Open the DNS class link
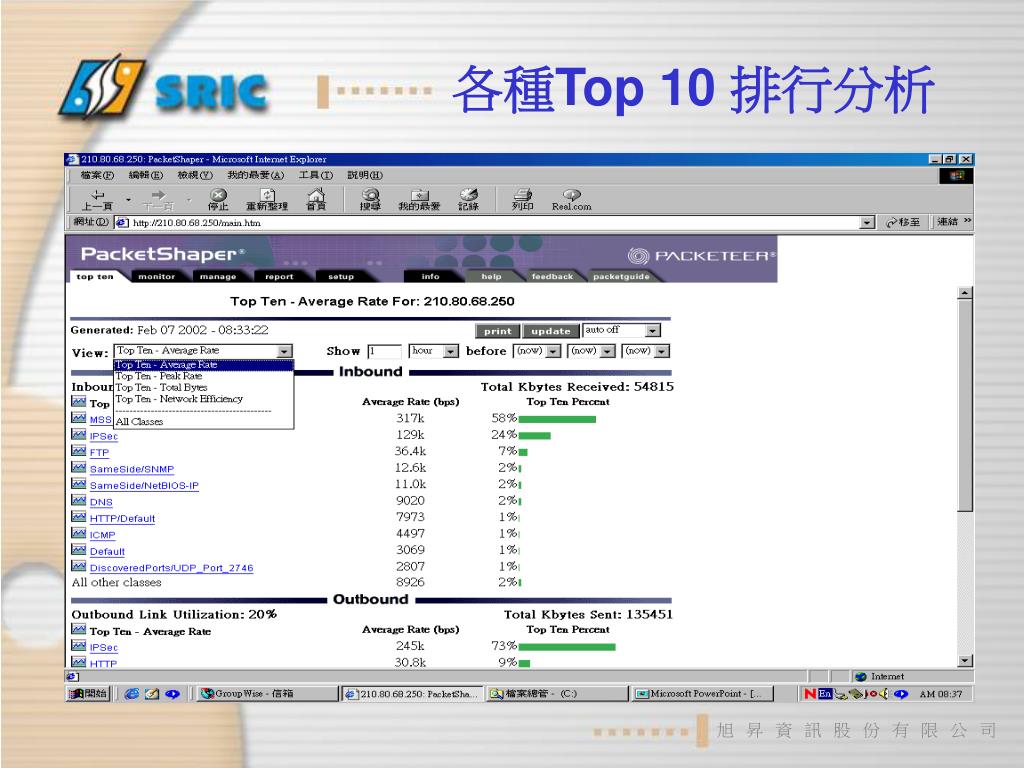 [x=101, y=502]
